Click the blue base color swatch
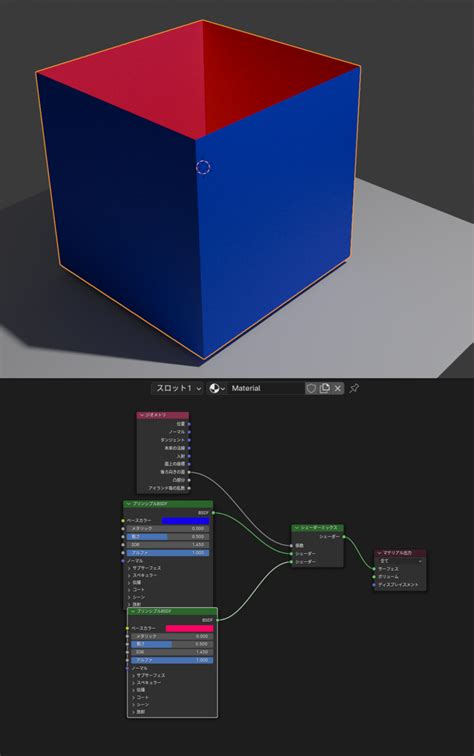The image size is (474, 756). point(186,521)
